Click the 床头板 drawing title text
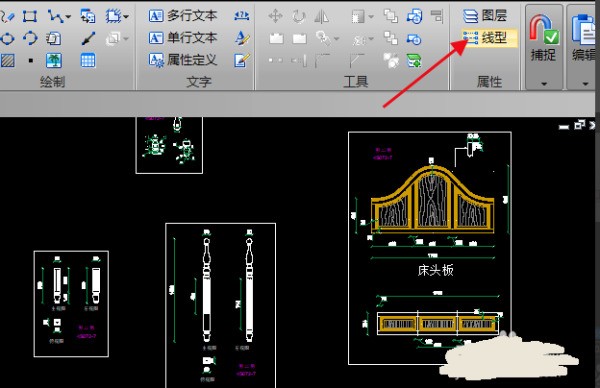The width and height of the screenshot is (600, 388). point(435,271)
